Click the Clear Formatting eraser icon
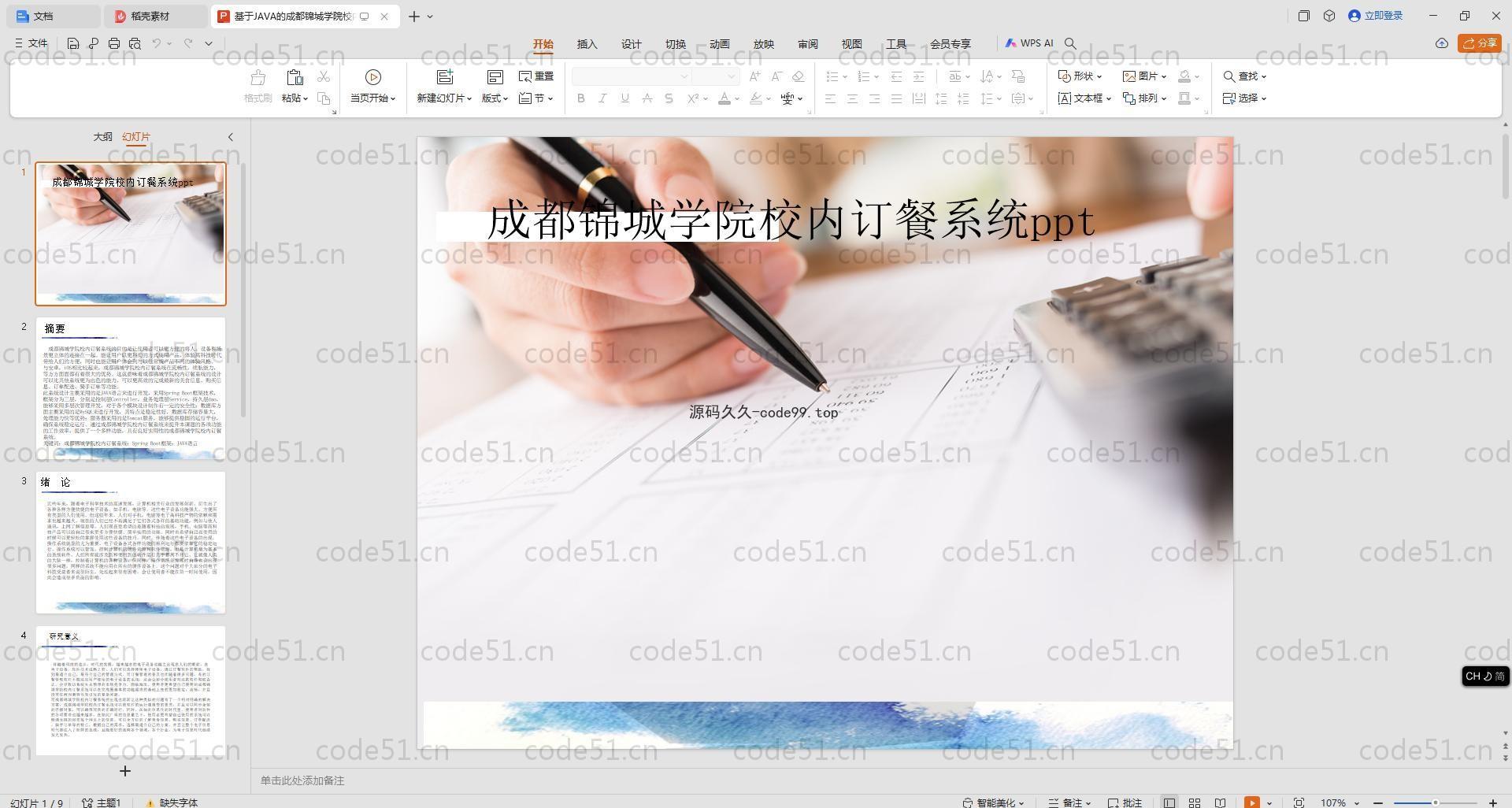 799,76
